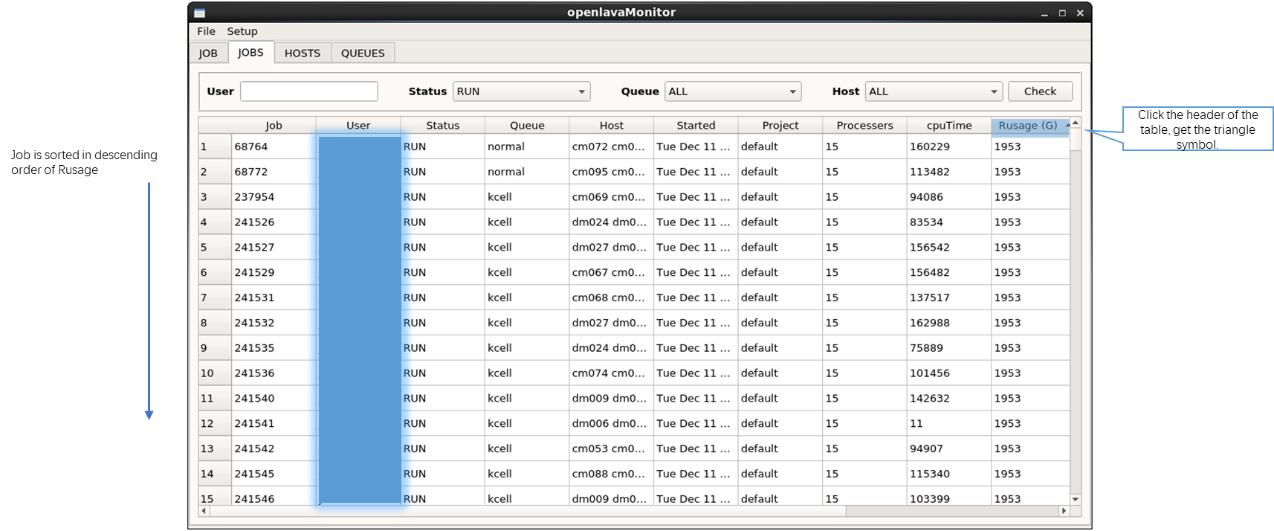Click host cell cm072 in row 1

tap(611, 146)
